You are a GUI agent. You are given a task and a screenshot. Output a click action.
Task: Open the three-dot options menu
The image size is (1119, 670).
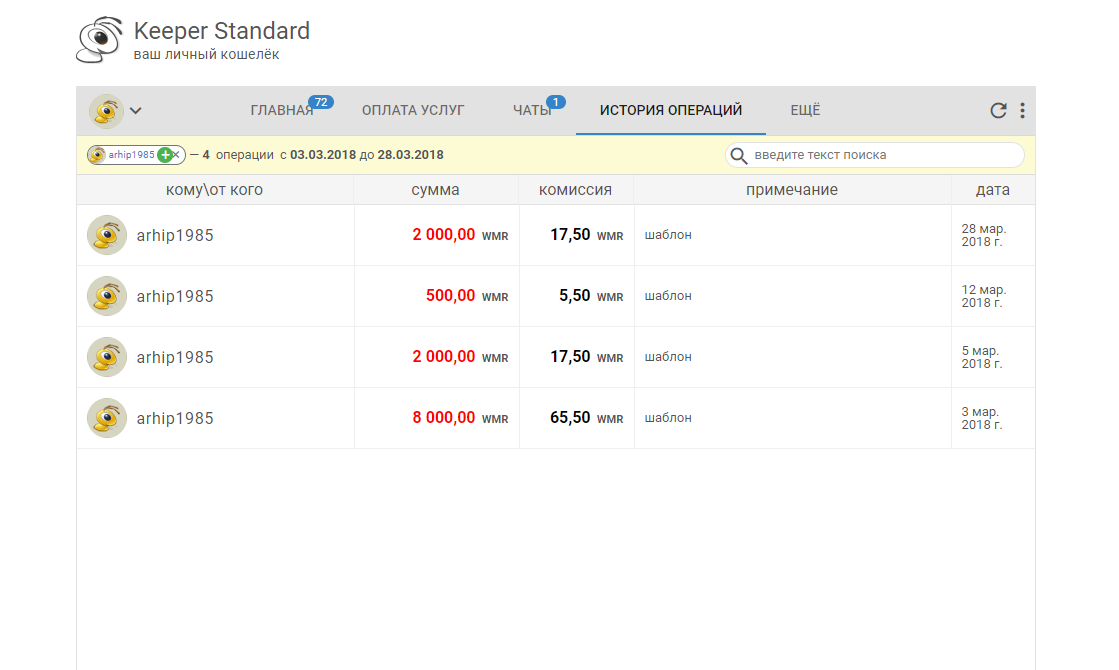point(1023,111)
